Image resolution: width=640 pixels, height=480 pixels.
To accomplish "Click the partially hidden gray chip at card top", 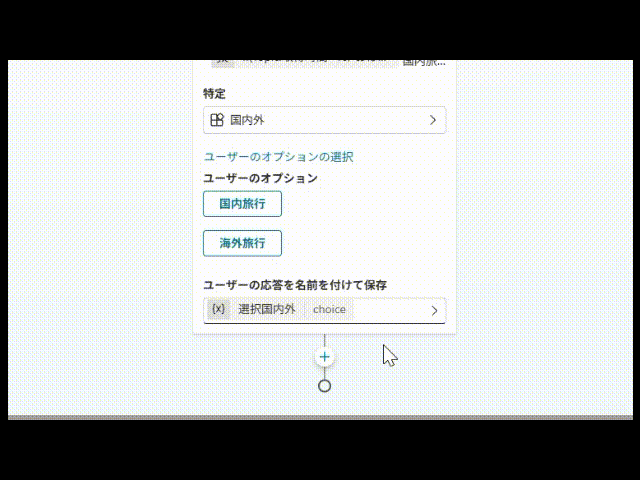I will tap(222, 63).
